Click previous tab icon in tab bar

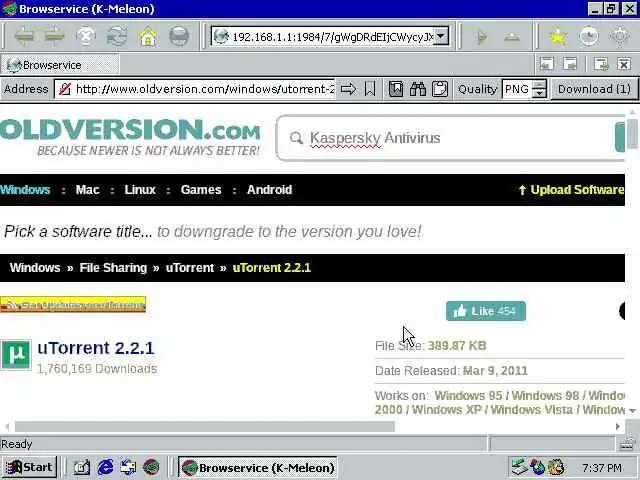(x=547, y=64)
